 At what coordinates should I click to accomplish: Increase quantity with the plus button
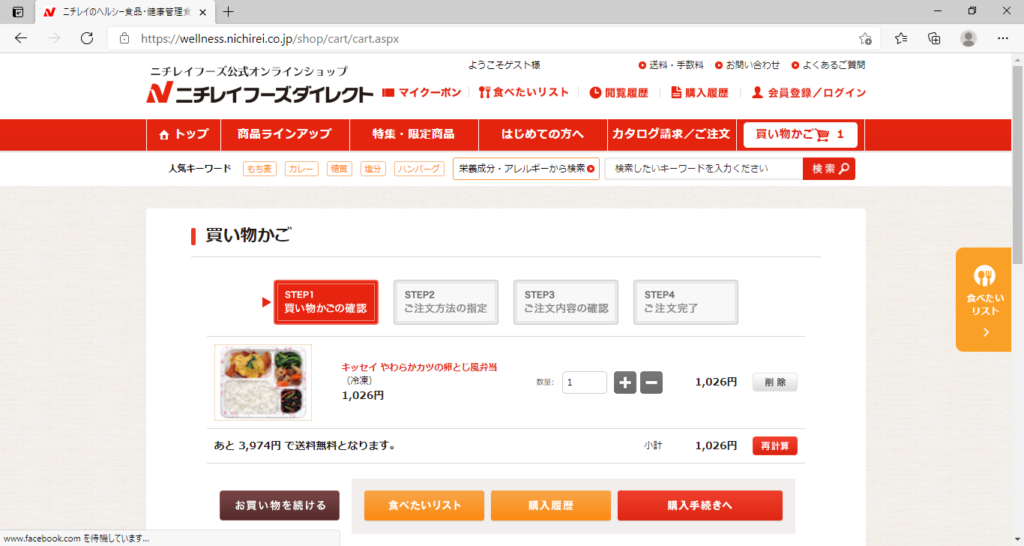[625, 382]
